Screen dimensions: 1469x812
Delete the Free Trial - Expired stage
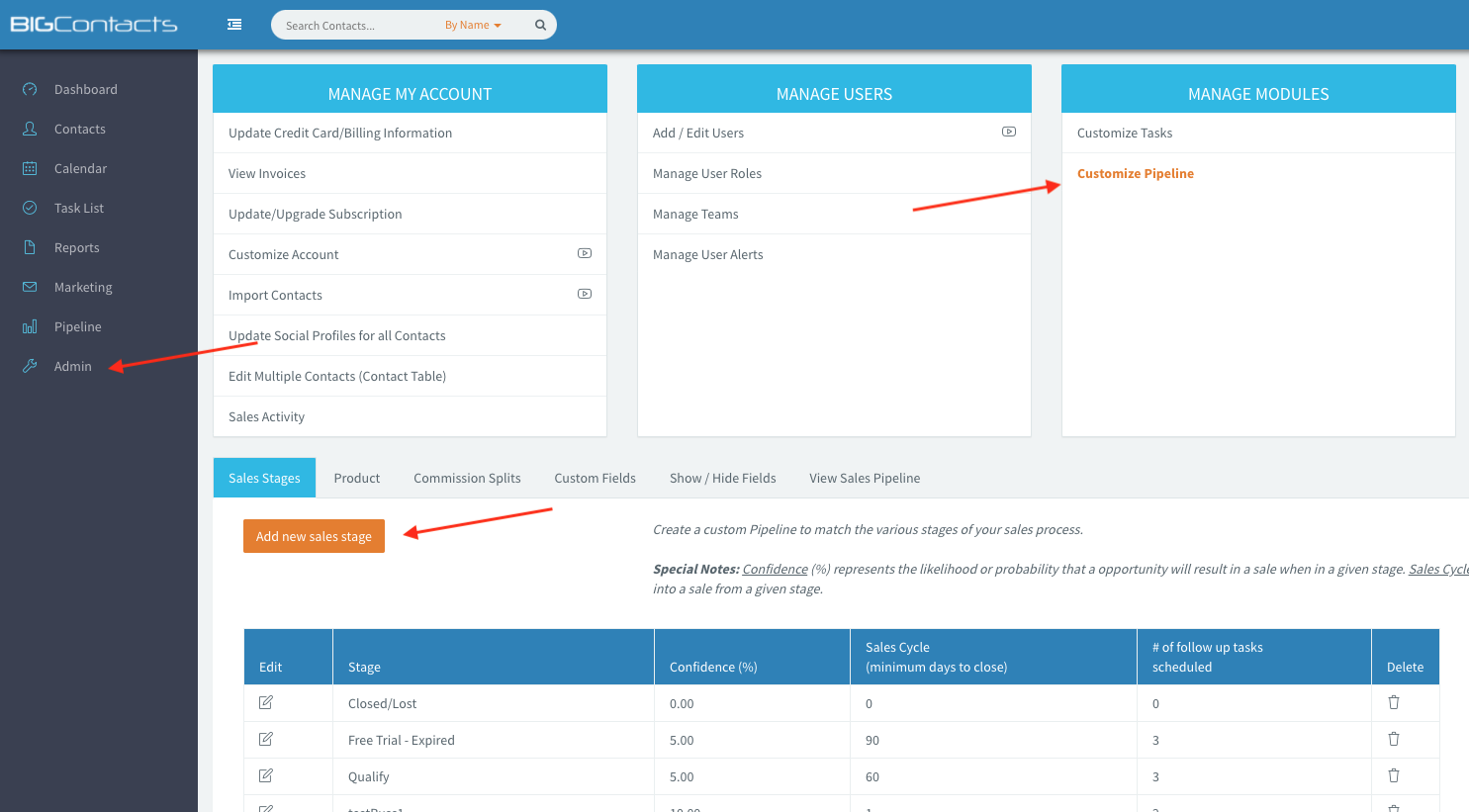click(x=1394, y=739)
